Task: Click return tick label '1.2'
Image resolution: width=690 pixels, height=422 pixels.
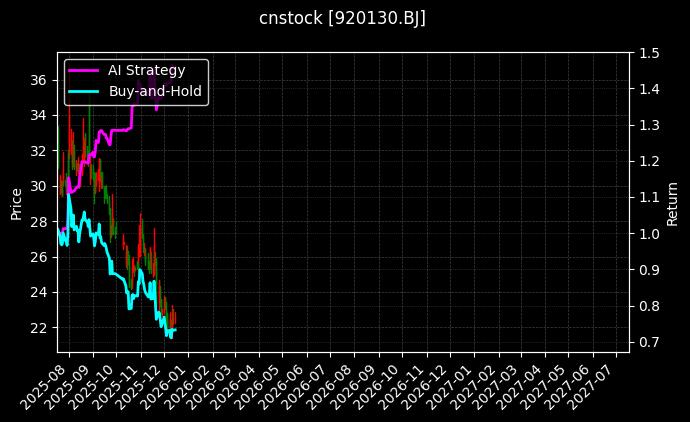Action: 649,161
